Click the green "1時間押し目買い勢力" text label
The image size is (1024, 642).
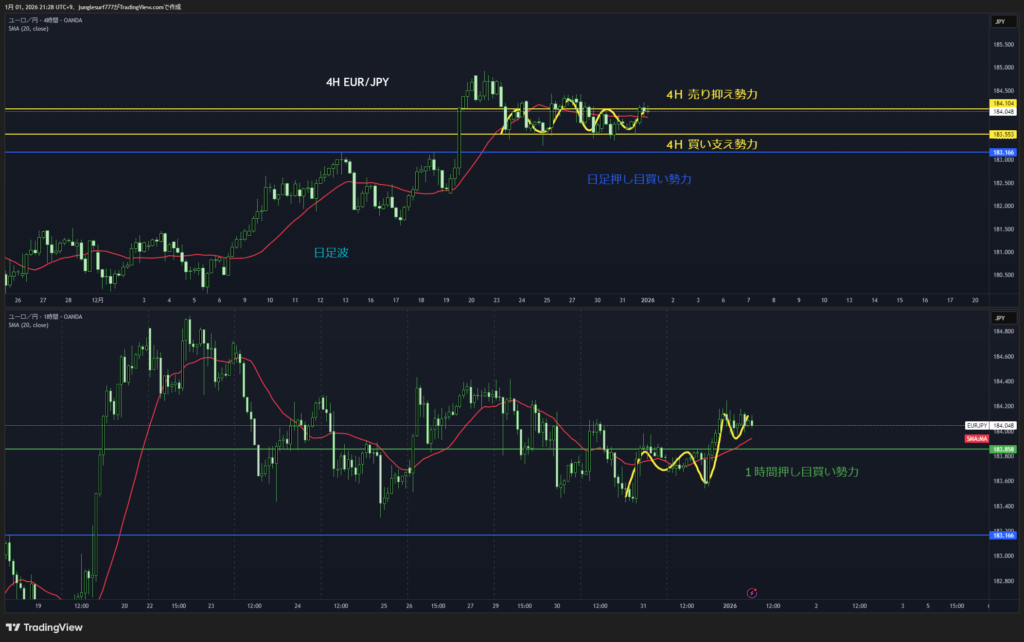click(801, 471)
